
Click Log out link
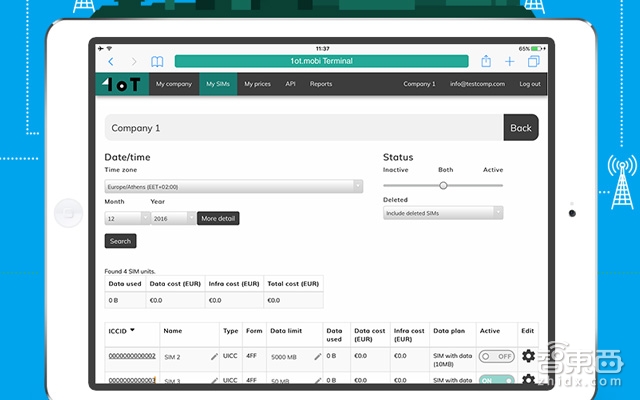coord(530,84)
